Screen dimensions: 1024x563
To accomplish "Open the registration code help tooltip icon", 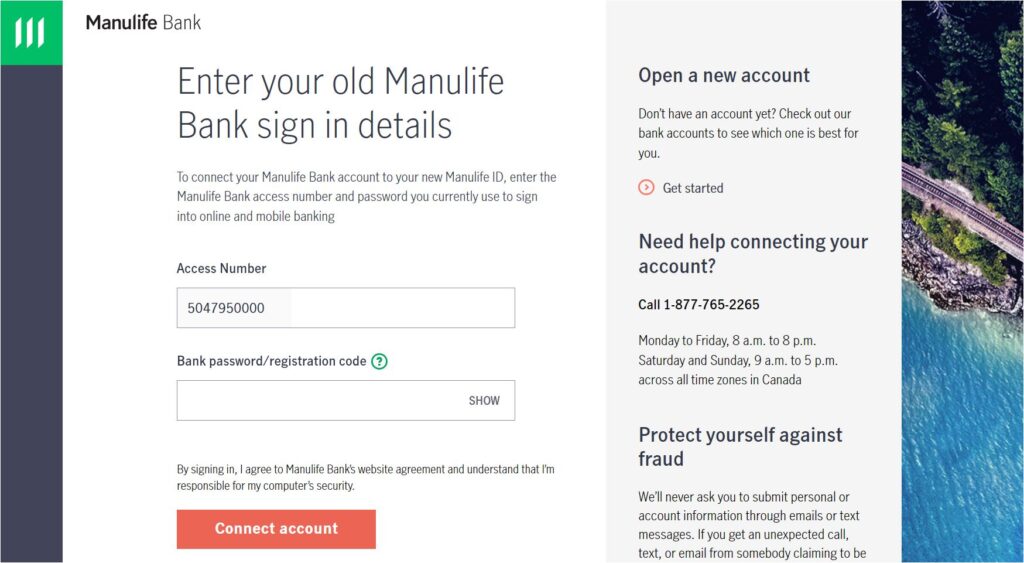I will [x=379, y=361].
